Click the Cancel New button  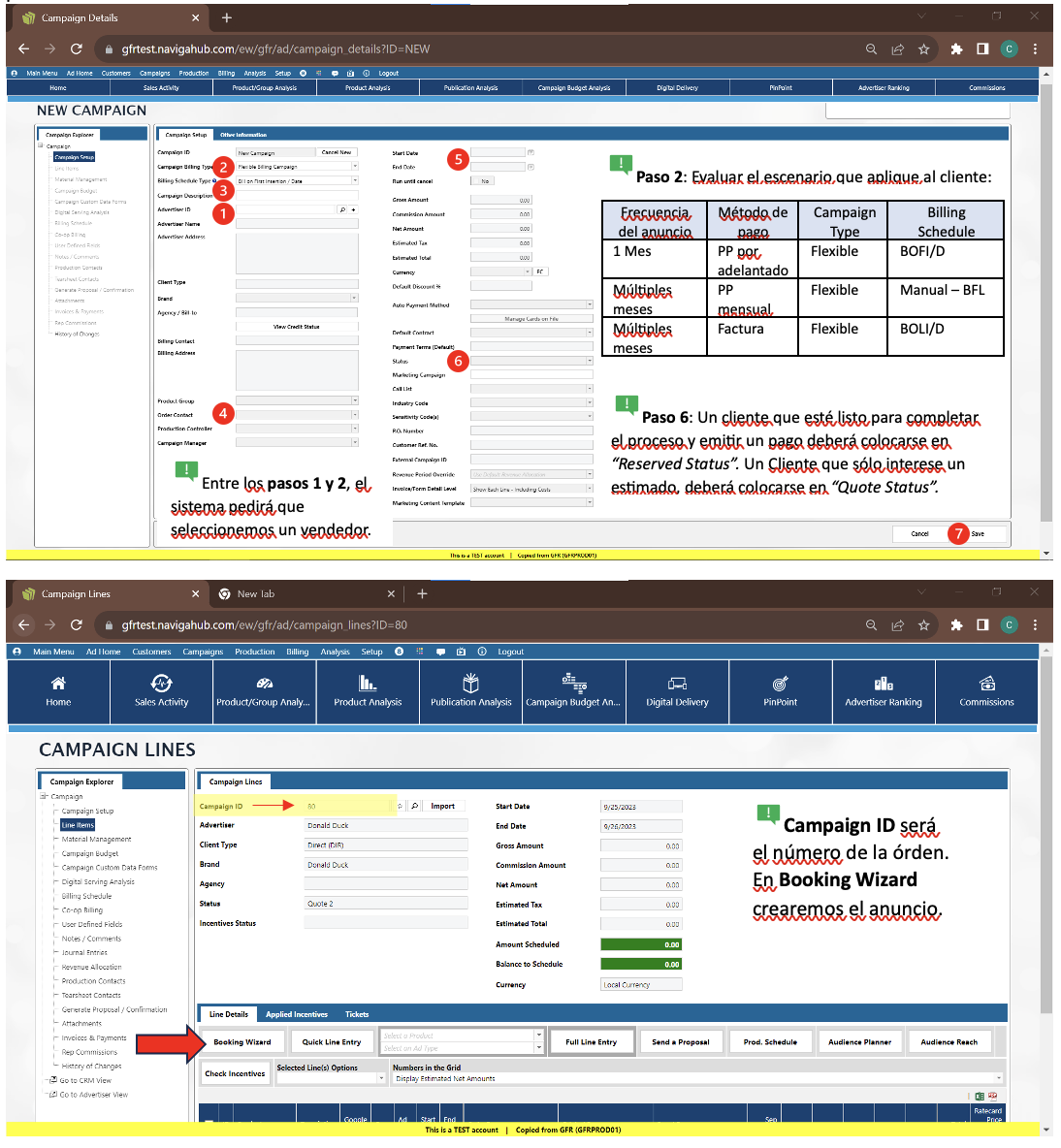click(x=337, y=152)
